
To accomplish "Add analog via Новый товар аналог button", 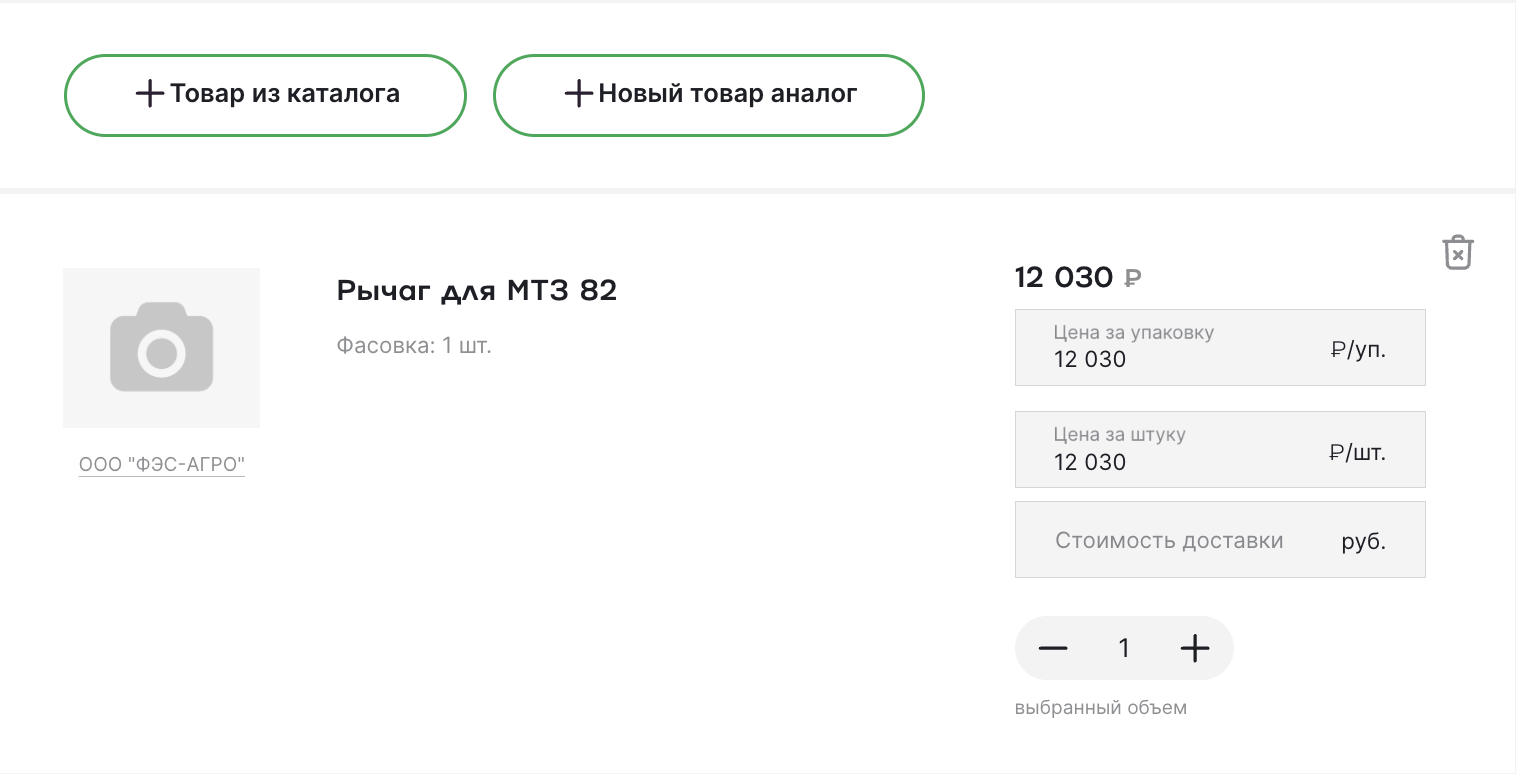I will pyautogui.click(x=709, y=95).
